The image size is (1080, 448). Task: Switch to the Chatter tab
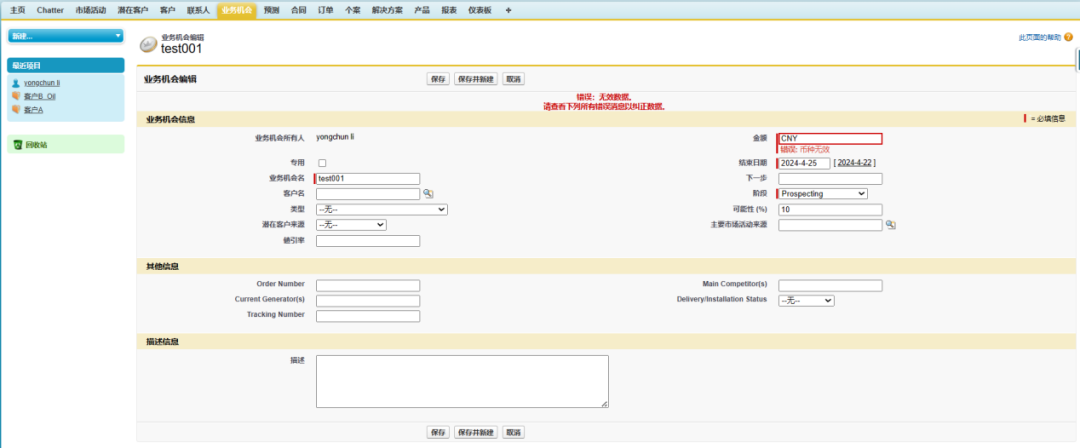(x=50, y=10)
